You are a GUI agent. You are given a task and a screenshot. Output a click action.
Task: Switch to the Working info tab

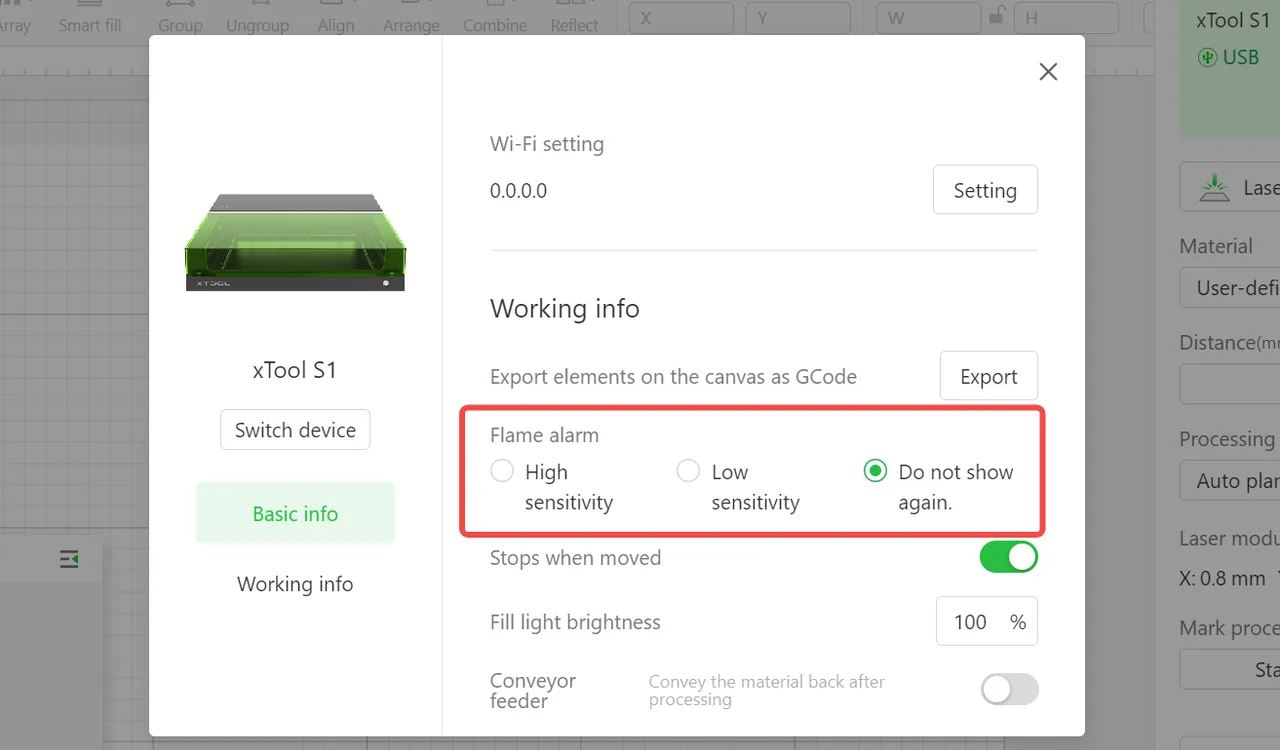tap(295, 583)
